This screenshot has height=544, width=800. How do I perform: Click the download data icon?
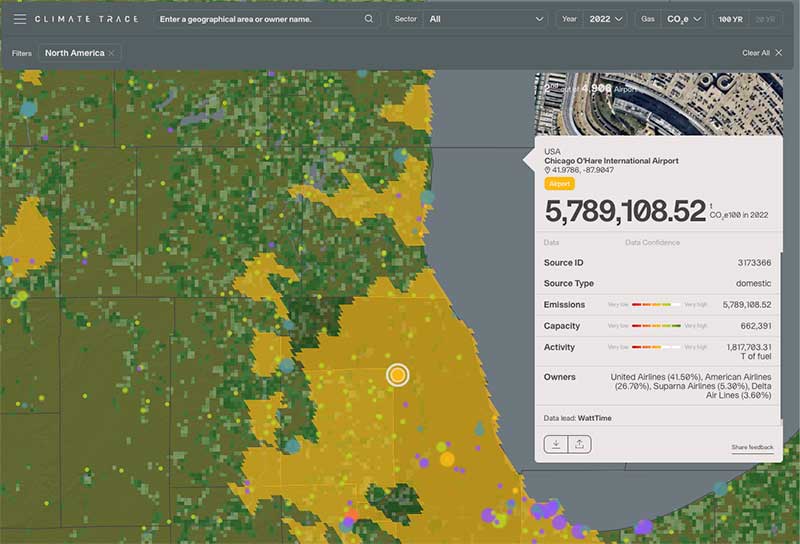coord(556,444)
